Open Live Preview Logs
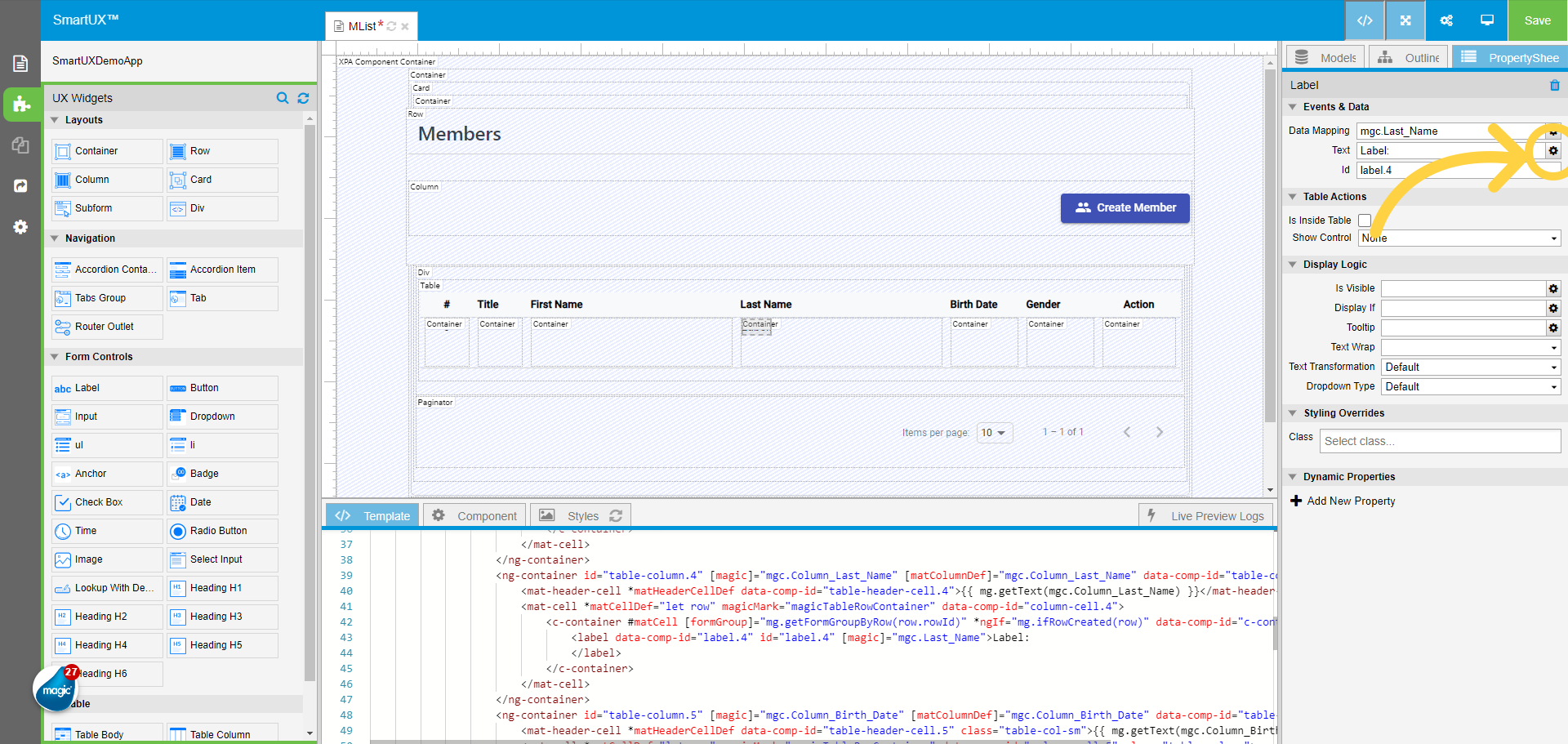This screenshot has width=1568, height=744. point(1206,515)
